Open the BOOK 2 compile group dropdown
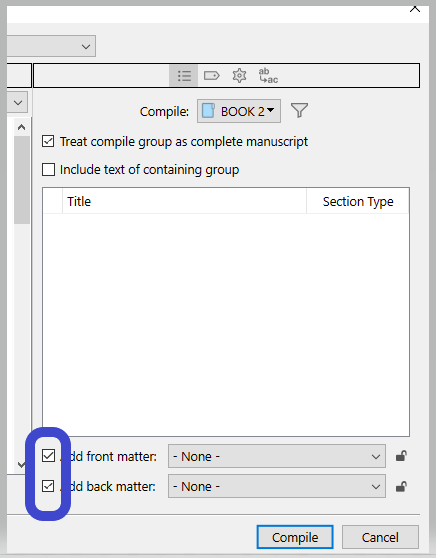The image size is (436, 558). pos(239,111)
